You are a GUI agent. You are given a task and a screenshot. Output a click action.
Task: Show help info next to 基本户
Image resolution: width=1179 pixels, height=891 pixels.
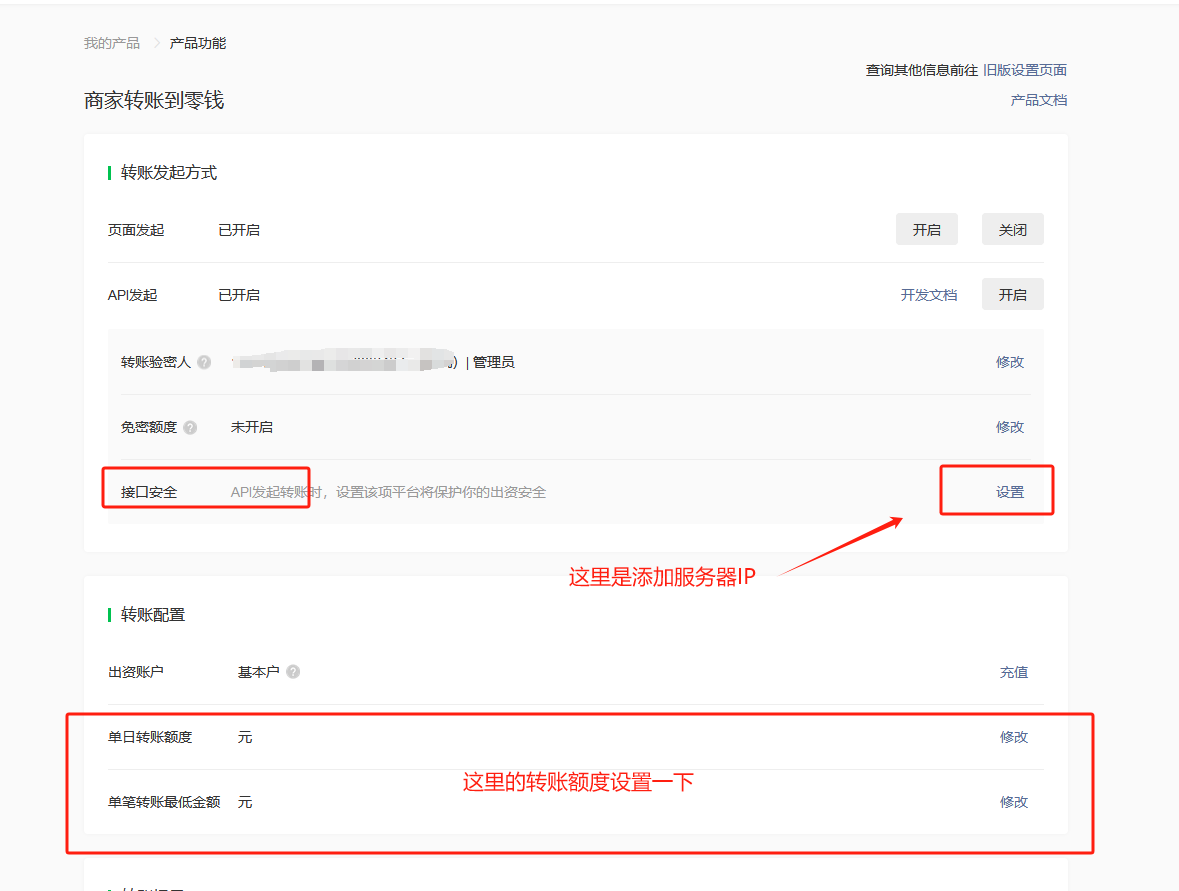click(x=293, y=671)
